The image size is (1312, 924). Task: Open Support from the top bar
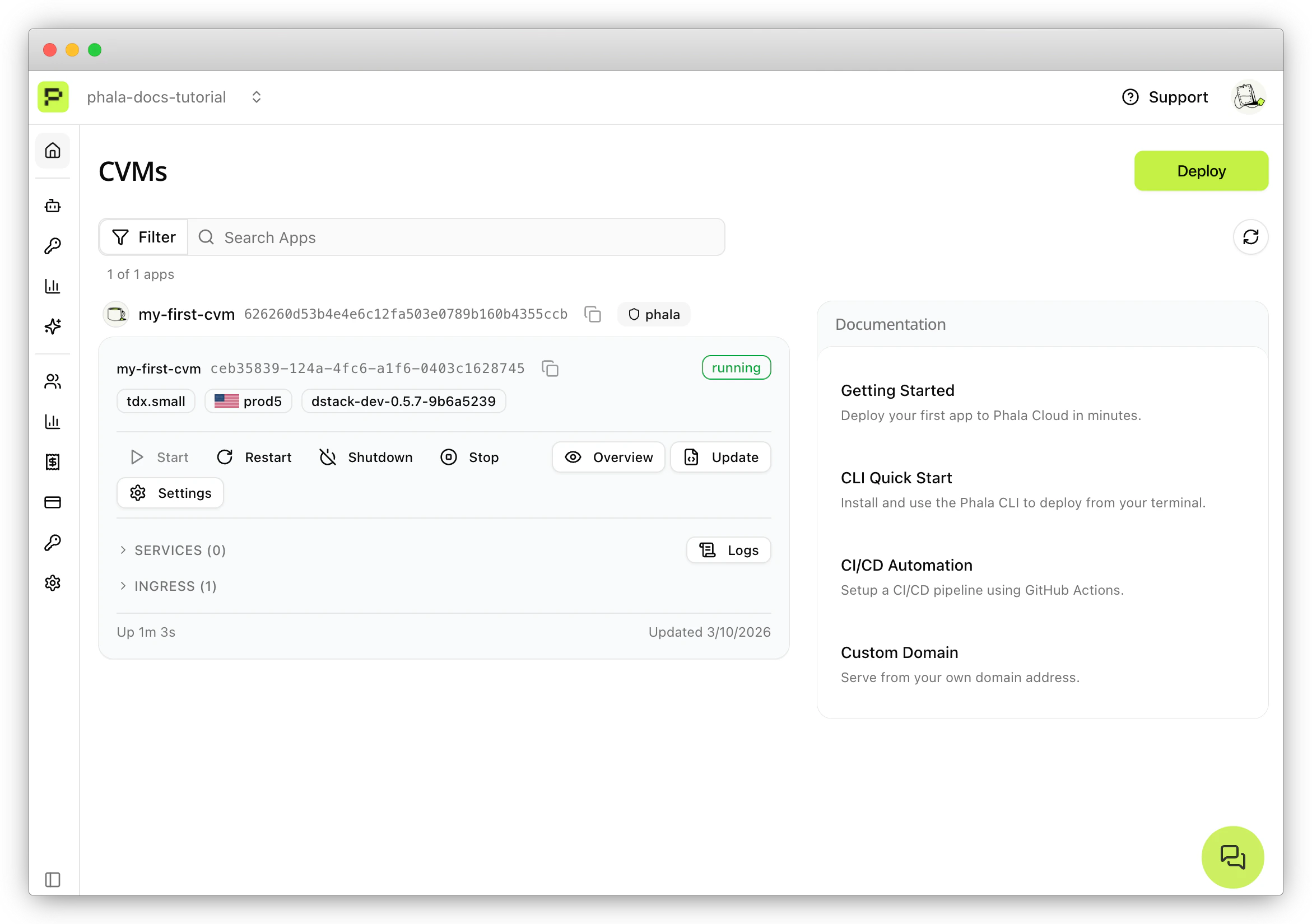tap(1165, 96)
